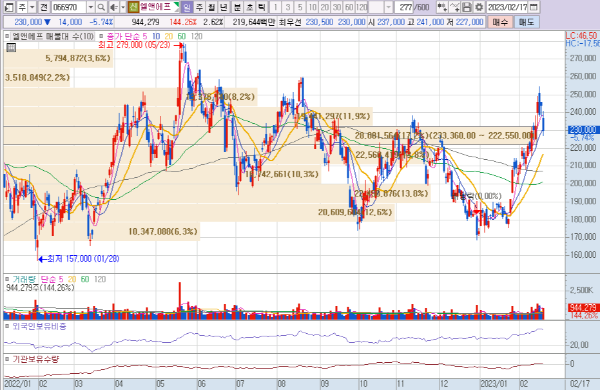
Task: Select the 일 daily chart period
Action: pyautogui.click(x=186, y=7)
